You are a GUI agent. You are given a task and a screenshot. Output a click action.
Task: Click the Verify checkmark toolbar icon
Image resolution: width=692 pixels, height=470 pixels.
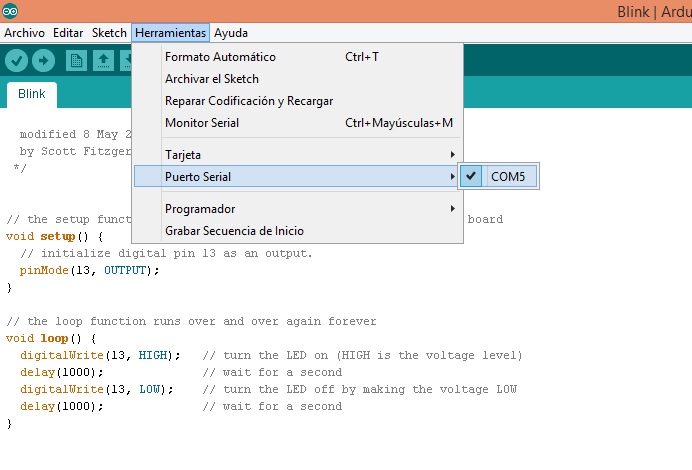click(17, 60)
